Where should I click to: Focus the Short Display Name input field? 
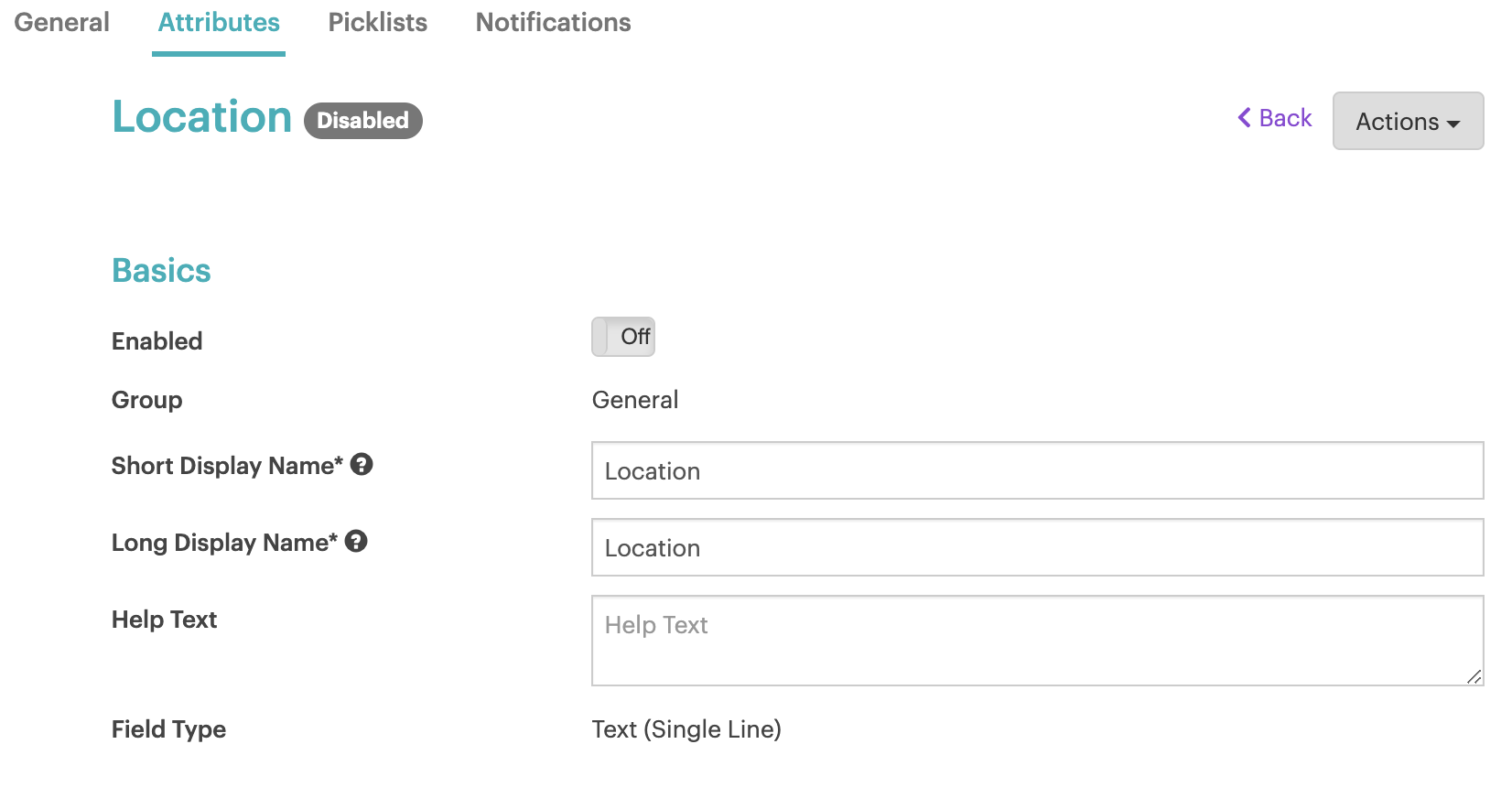(x=1037, y=470)
